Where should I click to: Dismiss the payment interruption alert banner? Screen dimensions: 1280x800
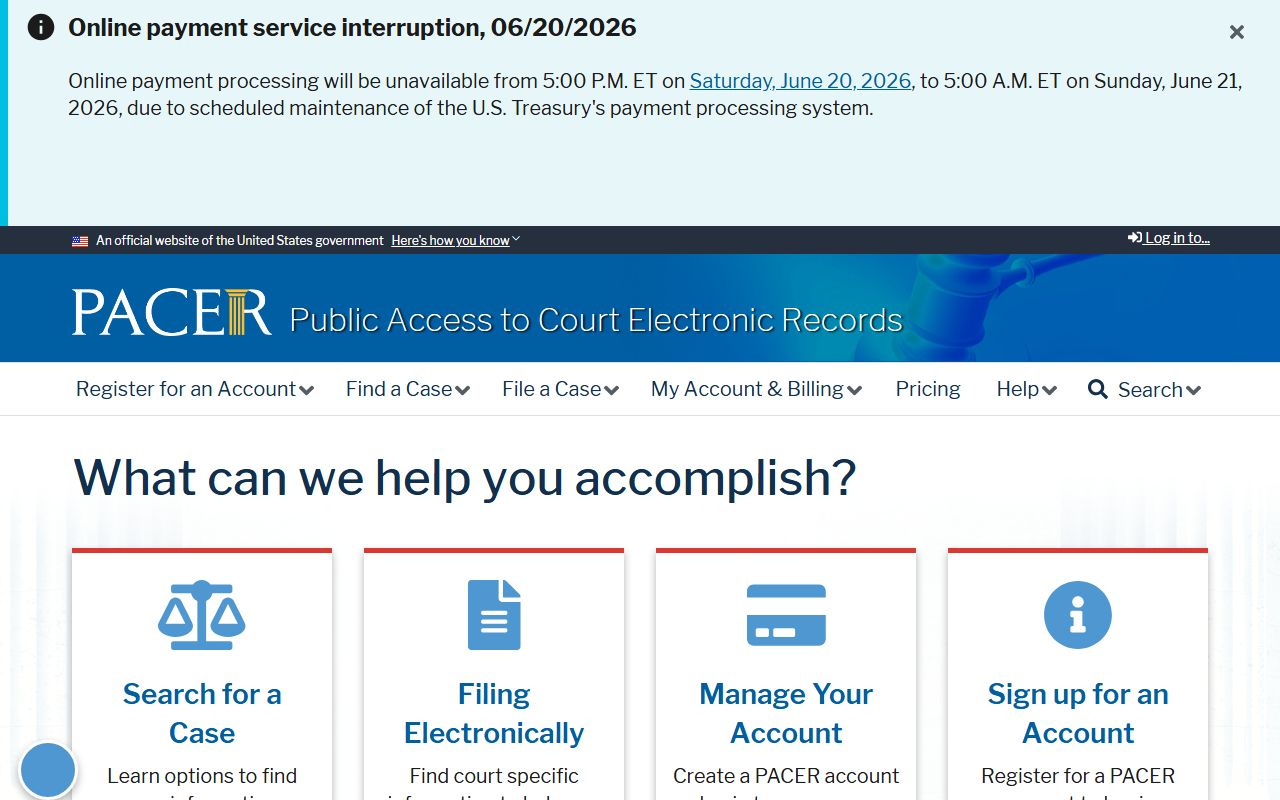point(1237,32)
